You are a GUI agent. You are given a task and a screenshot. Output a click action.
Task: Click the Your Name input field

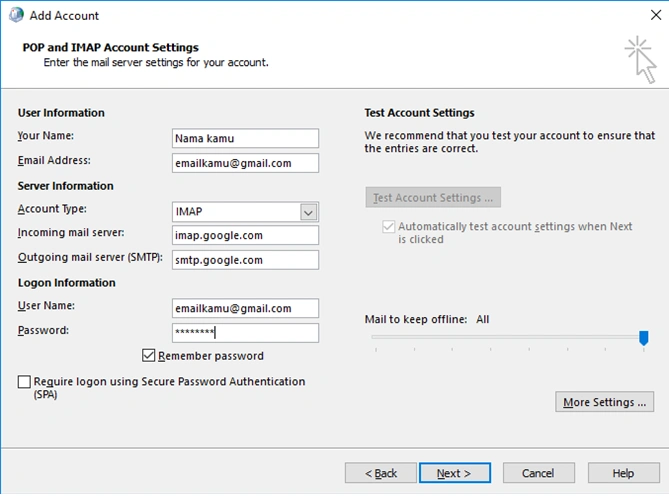pyautogui.click(x=245, y=138)
